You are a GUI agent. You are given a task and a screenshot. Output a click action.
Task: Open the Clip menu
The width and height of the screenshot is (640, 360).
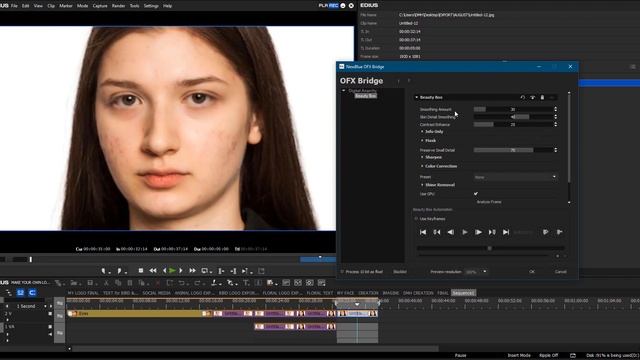point(51,6)
